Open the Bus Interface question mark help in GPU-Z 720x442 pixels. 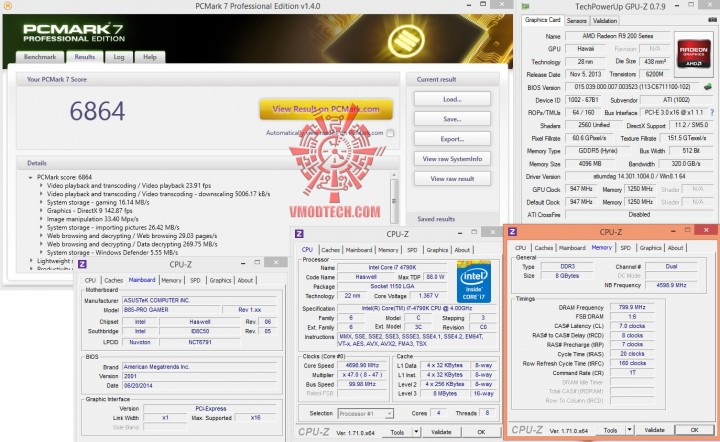point(712,112)
